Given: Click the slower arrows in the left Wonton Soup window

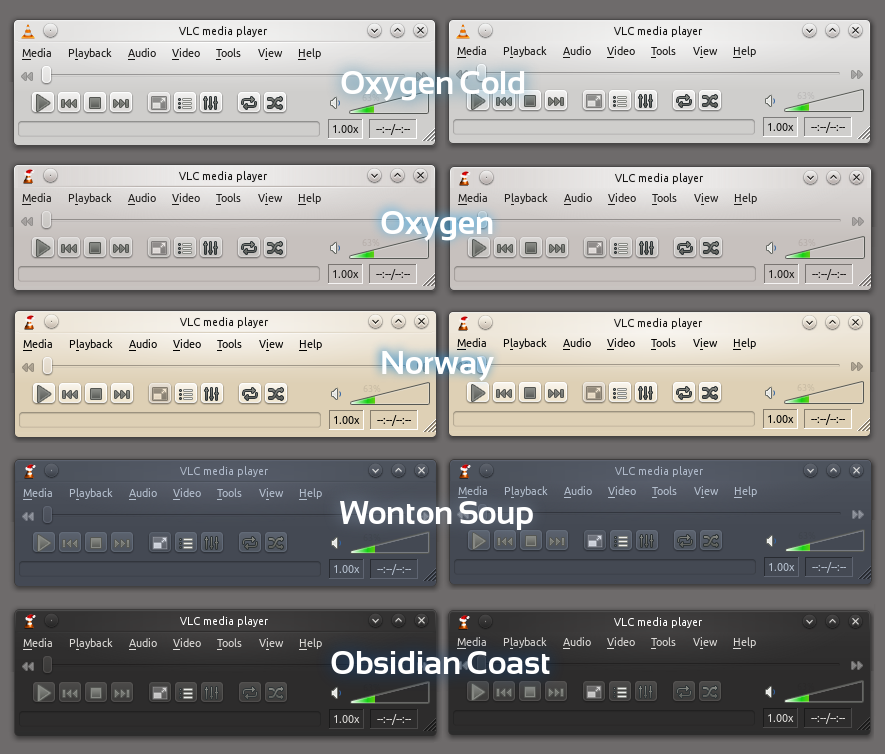Looking at the screenshot, I should pyautogui.click(x=28, y=516).
